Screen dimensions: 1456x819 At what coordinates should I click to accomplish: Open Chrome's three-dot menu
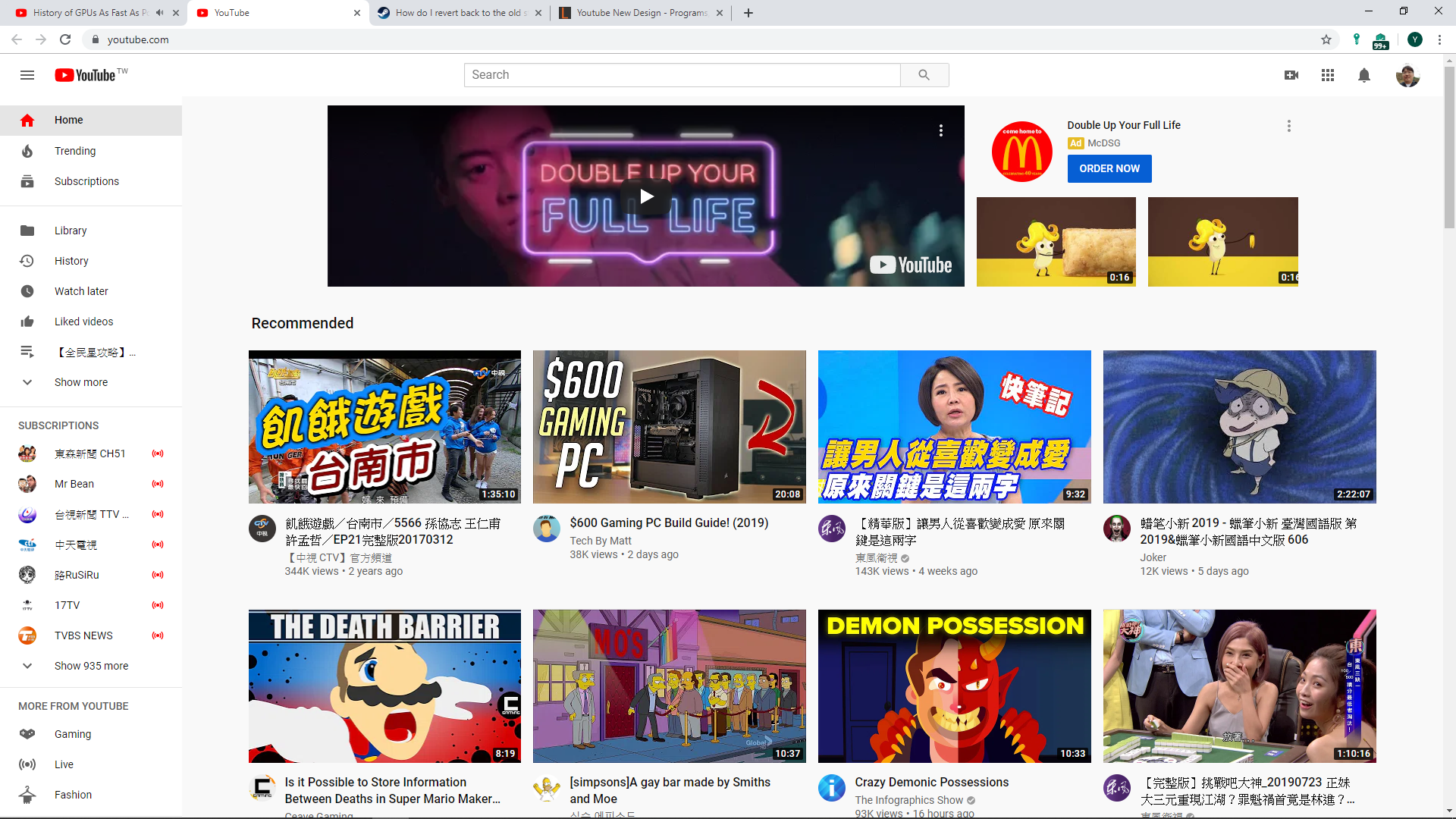[x=1439, y=39]
